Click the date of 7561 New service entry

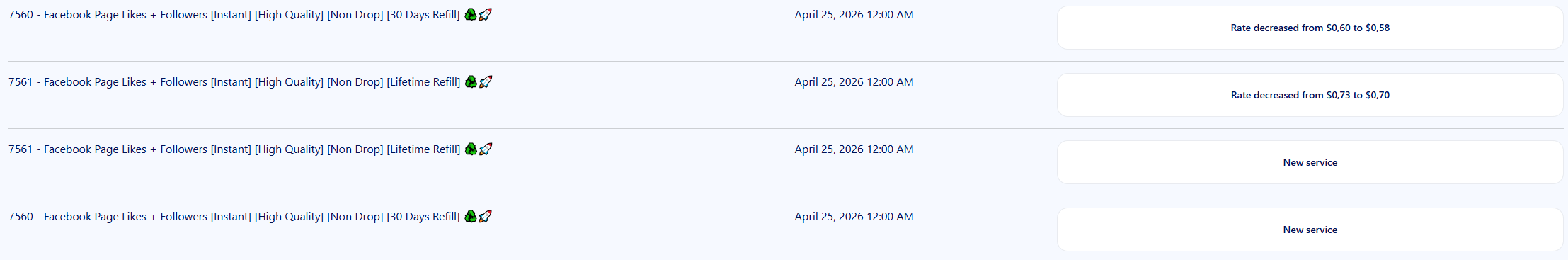coord(854,149)
